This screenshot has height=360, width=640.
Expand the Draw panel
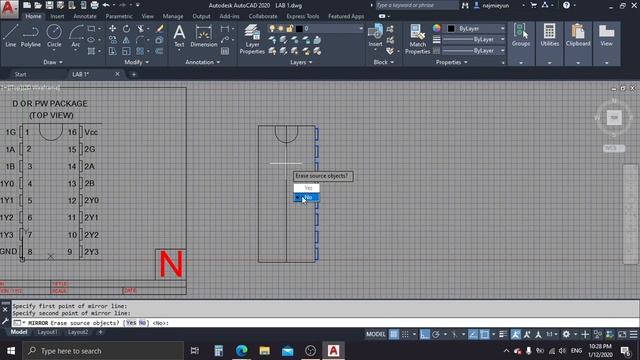pyautogui.click(x=53, y=62)
